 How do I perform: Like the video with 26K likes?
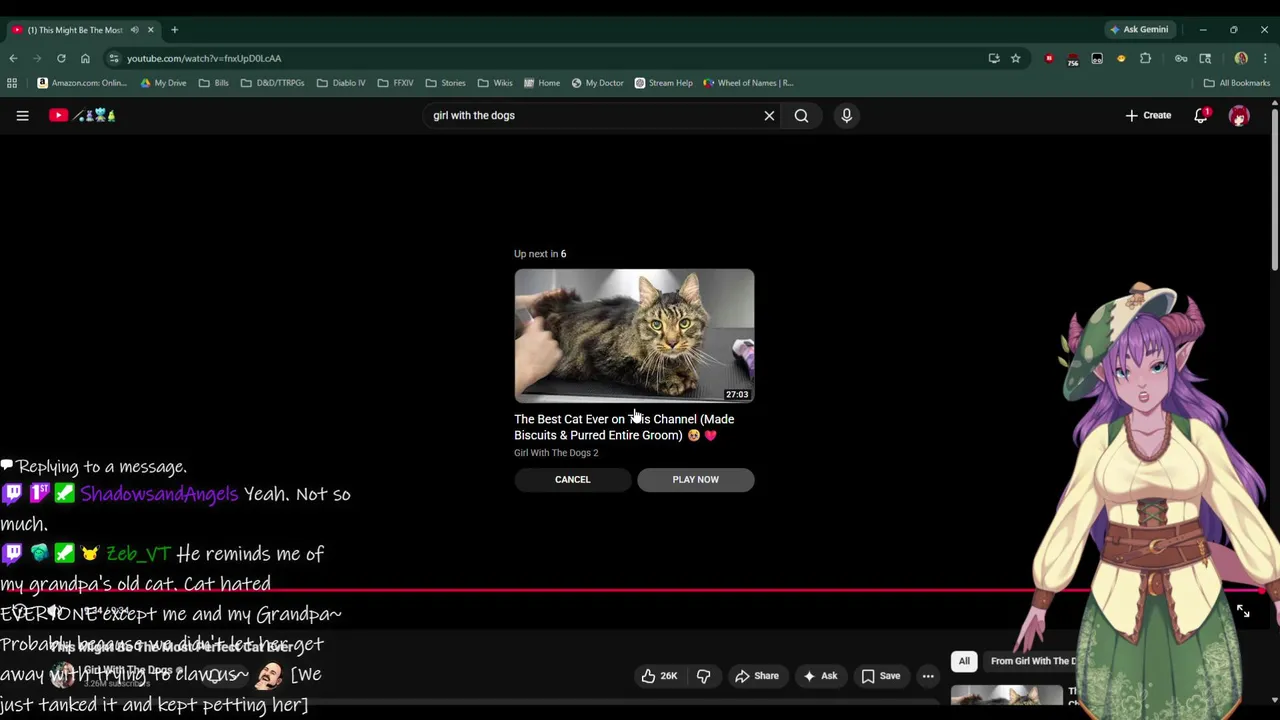659,676
